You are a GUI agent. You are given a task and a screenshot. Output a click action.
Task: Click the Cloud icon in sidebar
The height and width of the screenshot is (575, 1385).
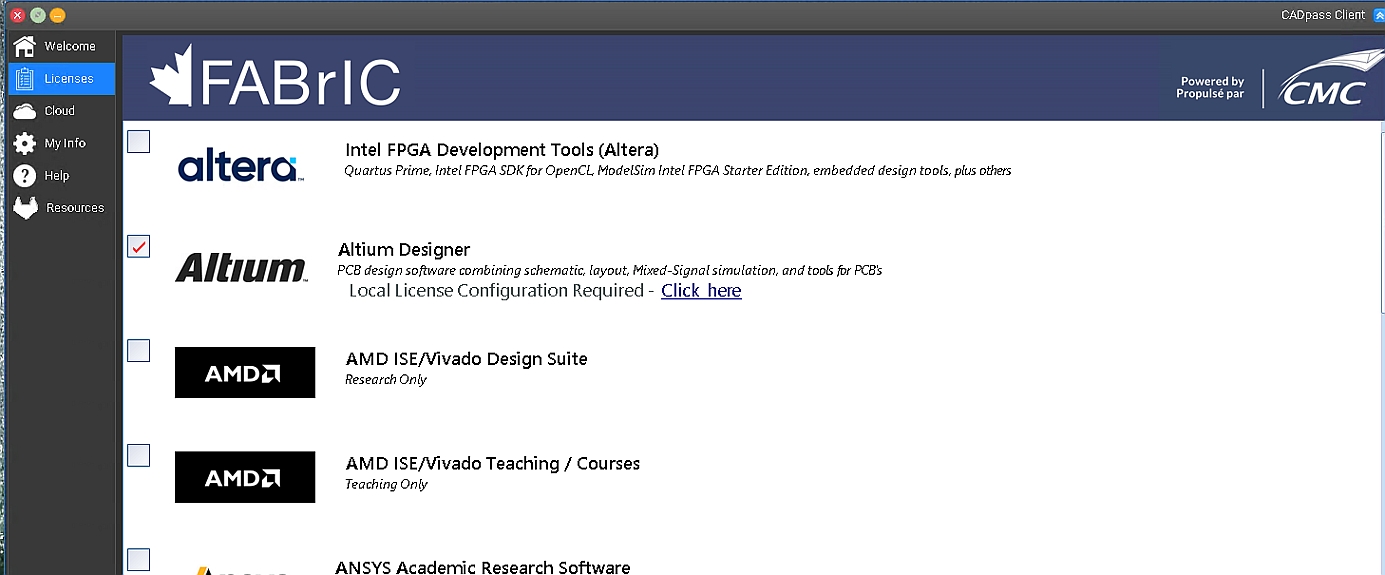coord(25,111)
